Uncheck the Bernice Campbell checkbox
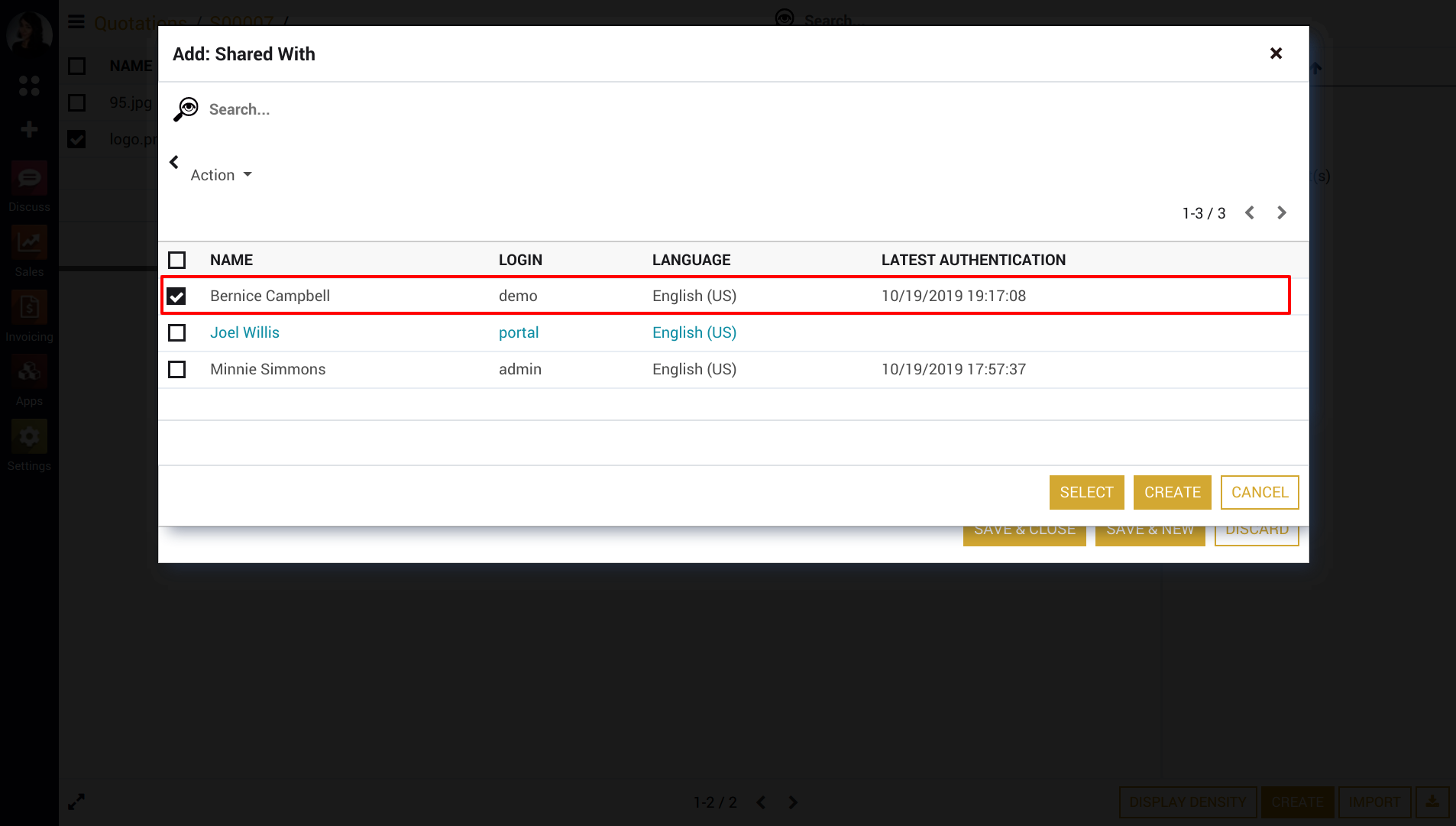 [x=176, y=296]
